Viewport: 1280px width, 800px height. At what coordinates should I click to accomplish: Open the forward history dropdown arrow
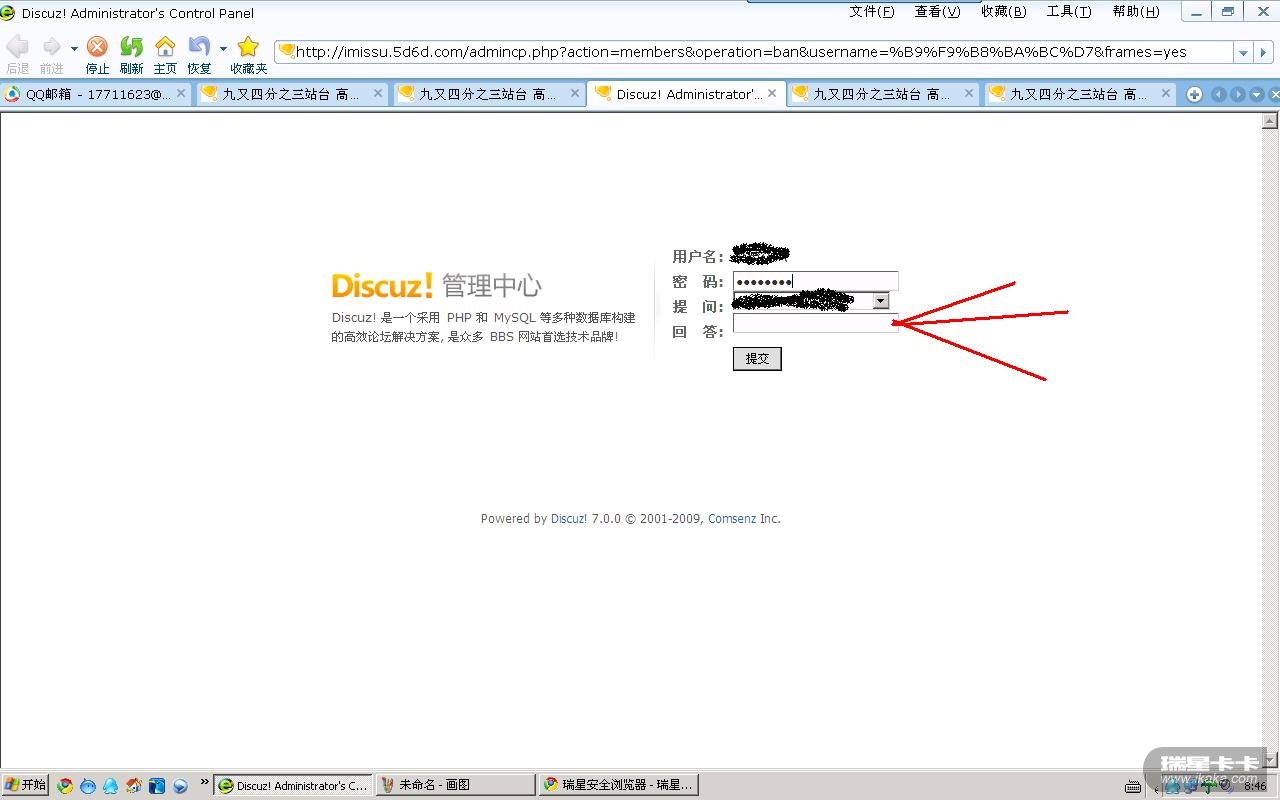coord(74,48)
